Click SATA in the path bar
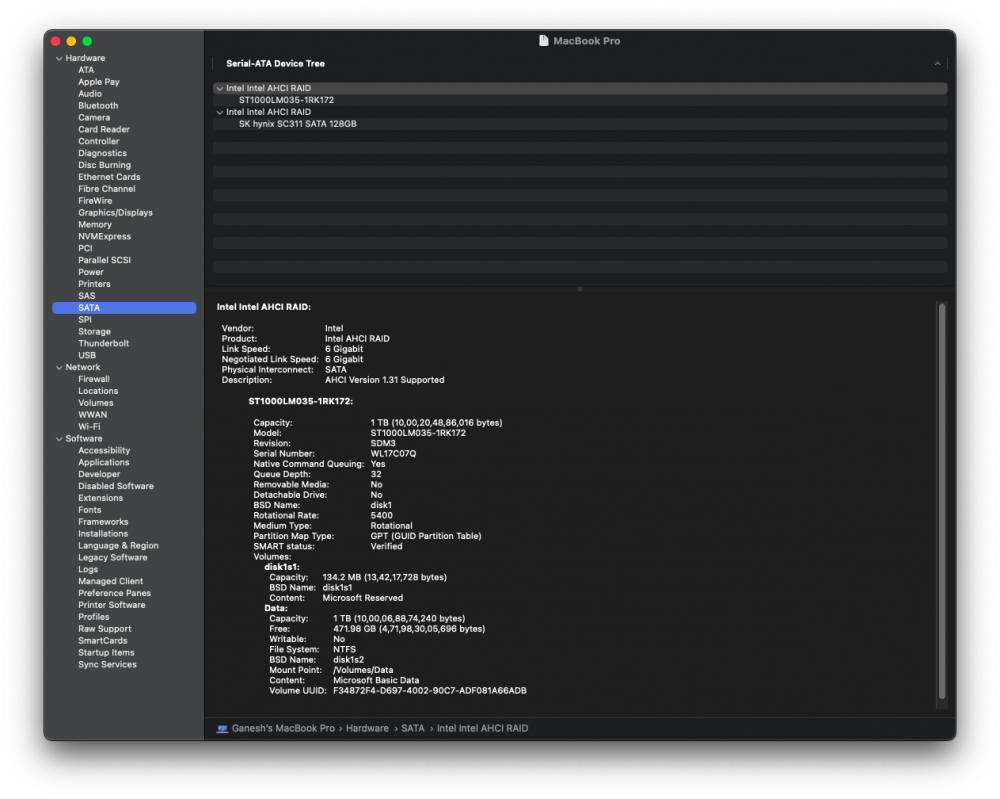 [413, 728]
